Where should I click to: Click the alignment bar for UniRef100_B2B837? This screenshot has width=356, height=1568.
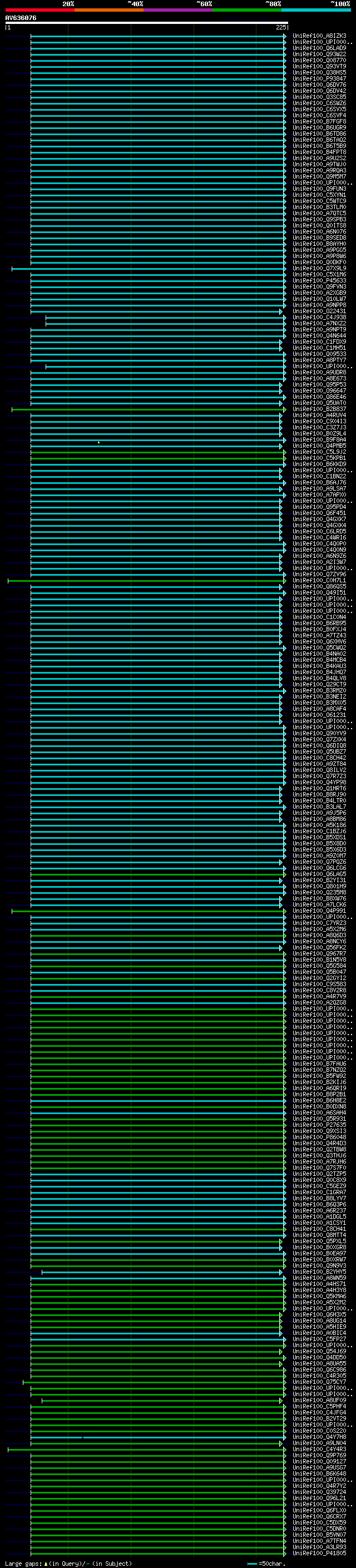[149, 409]
